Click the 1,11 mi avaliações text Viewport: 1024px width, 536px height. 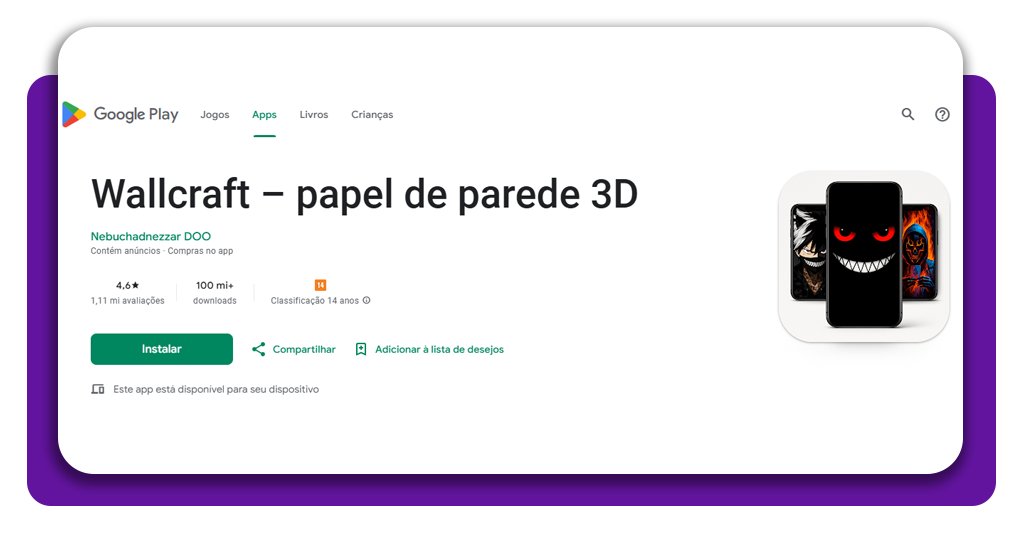point(127,300)
